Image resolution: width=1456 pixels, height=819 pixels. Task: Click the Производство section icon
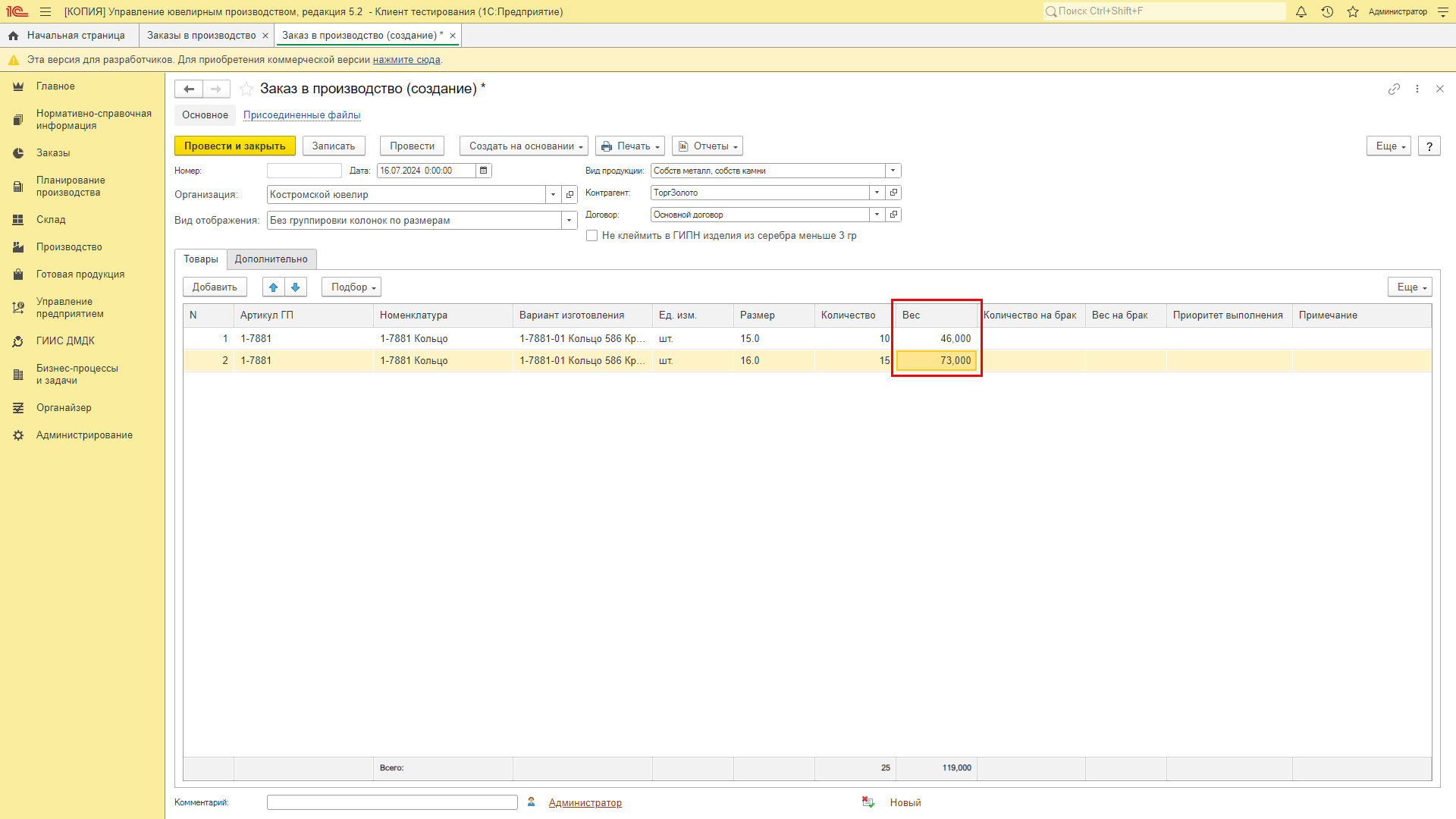click(x=18, y=247)
